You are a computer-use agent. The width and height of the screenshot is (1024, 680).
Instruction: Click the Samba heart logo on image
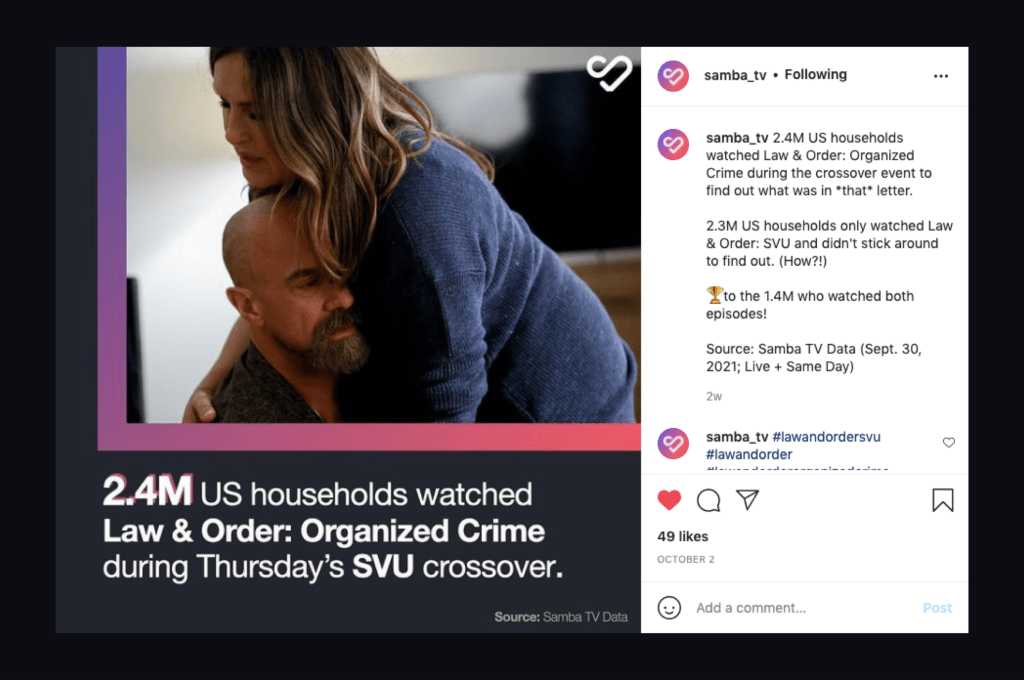pyautogui.click(x=609, y=73)
